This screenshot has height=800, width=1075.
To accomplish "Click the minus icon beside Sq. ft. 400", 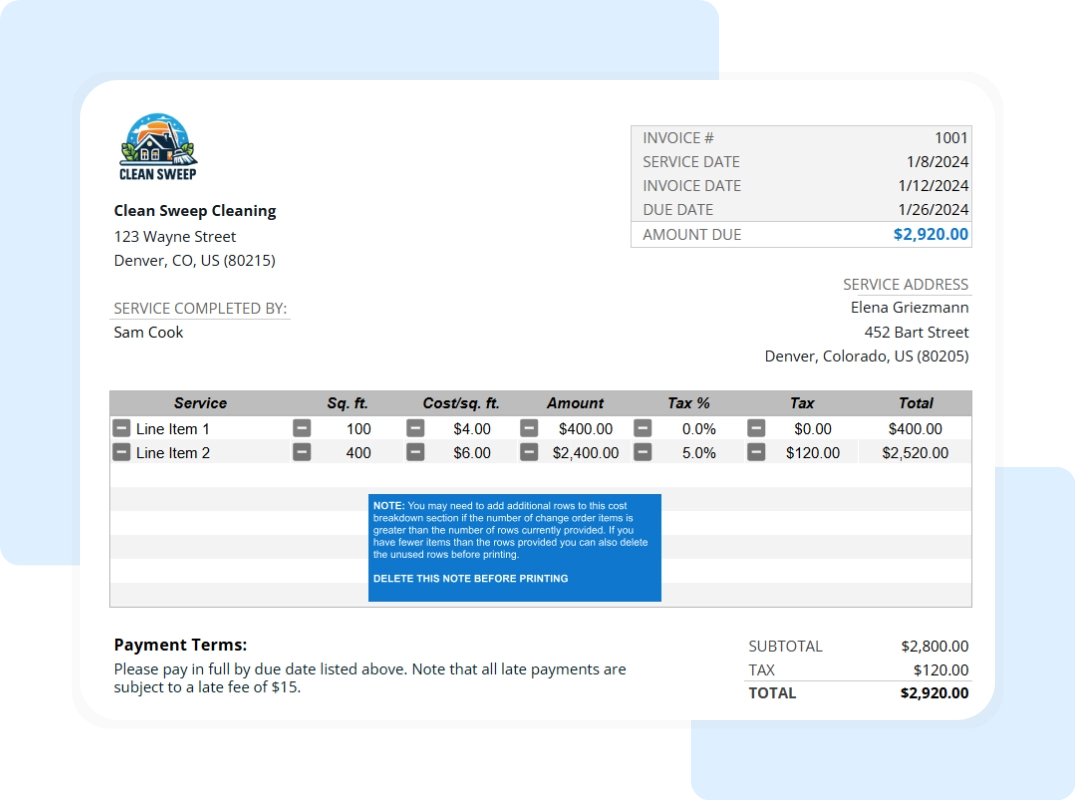I will (301, 452).
